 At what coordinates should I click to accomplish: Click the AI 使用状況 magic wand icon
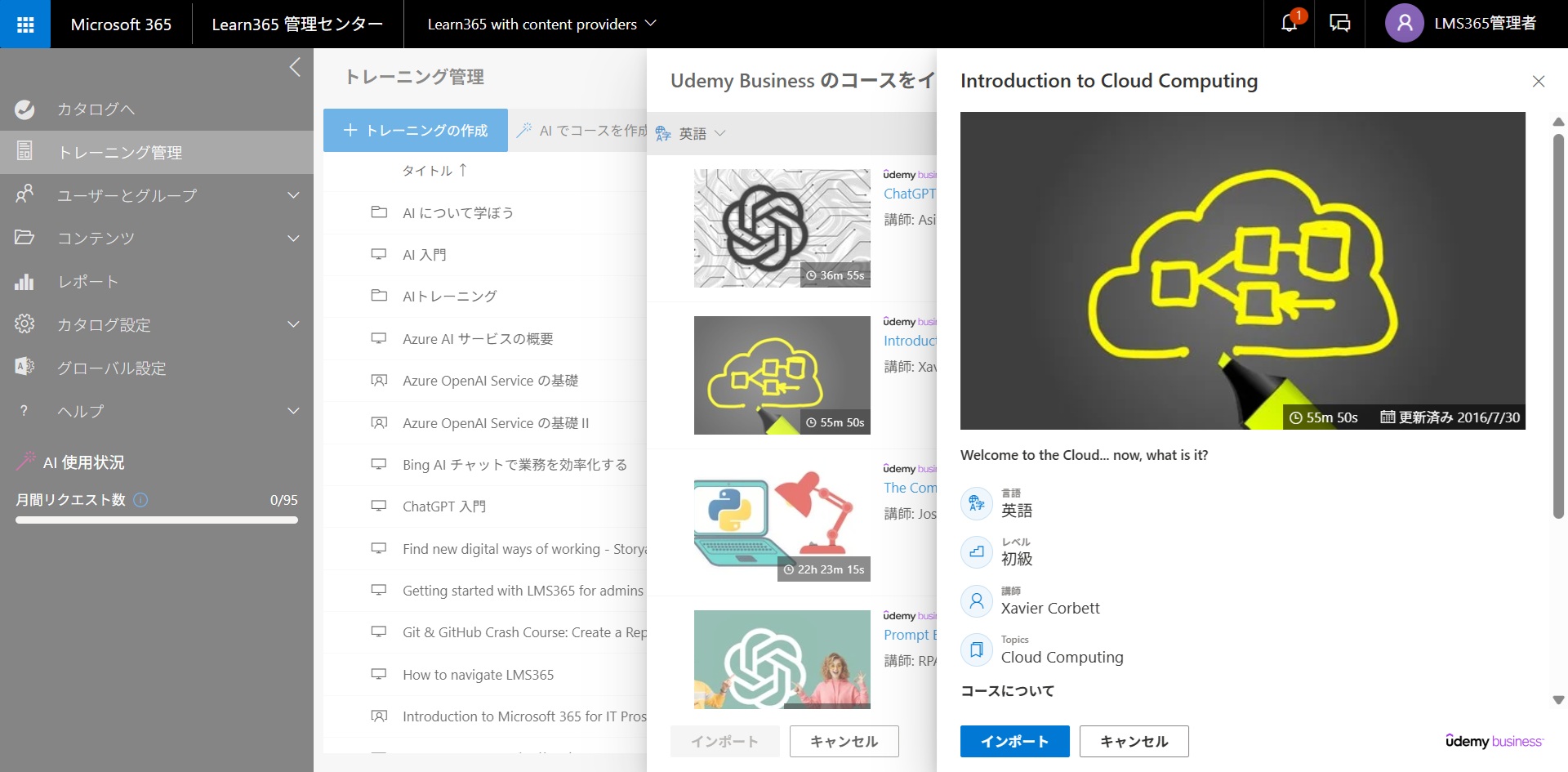(26, 462)
